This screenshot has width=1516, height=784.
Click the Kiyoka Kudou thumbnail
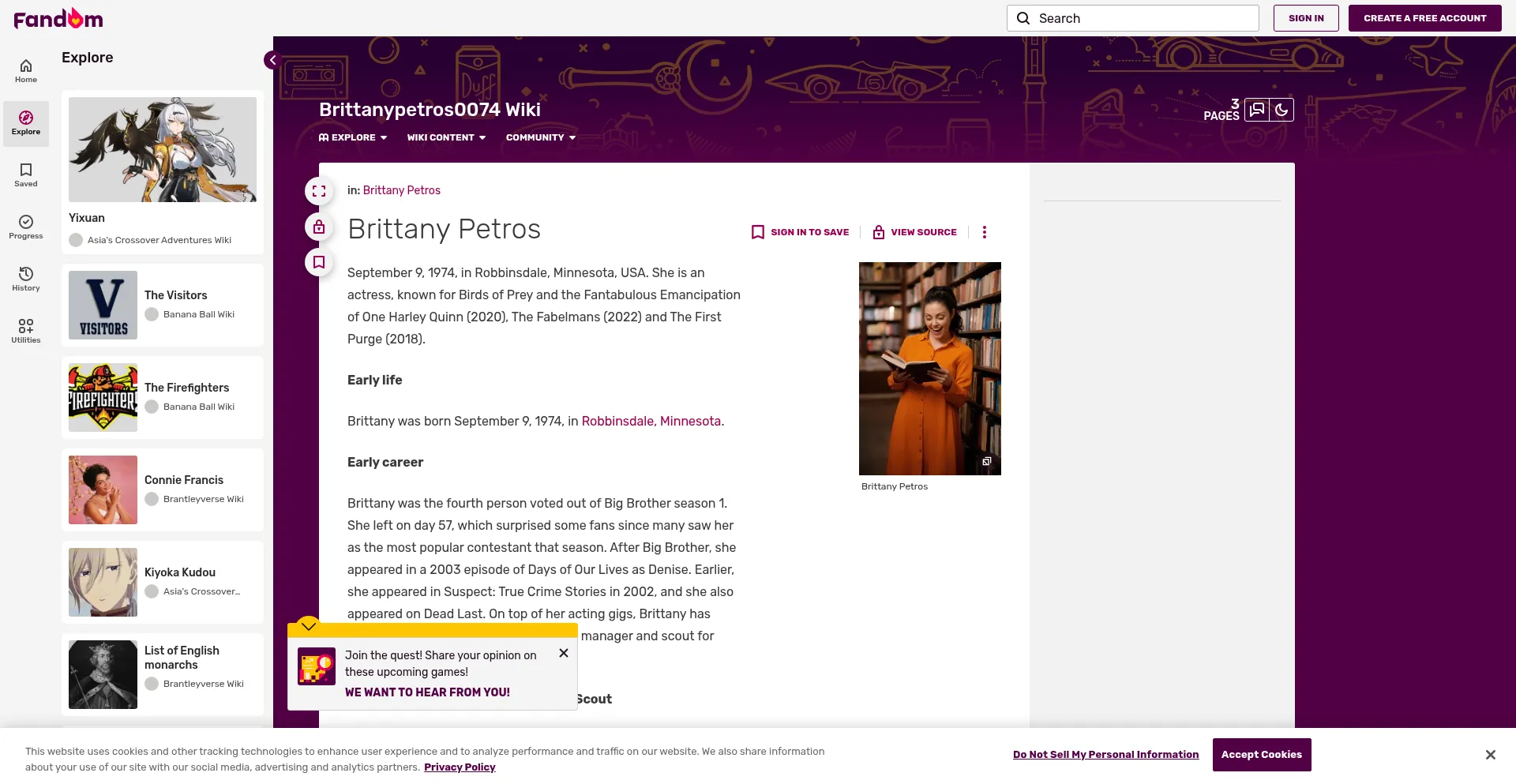click(103, 582)
